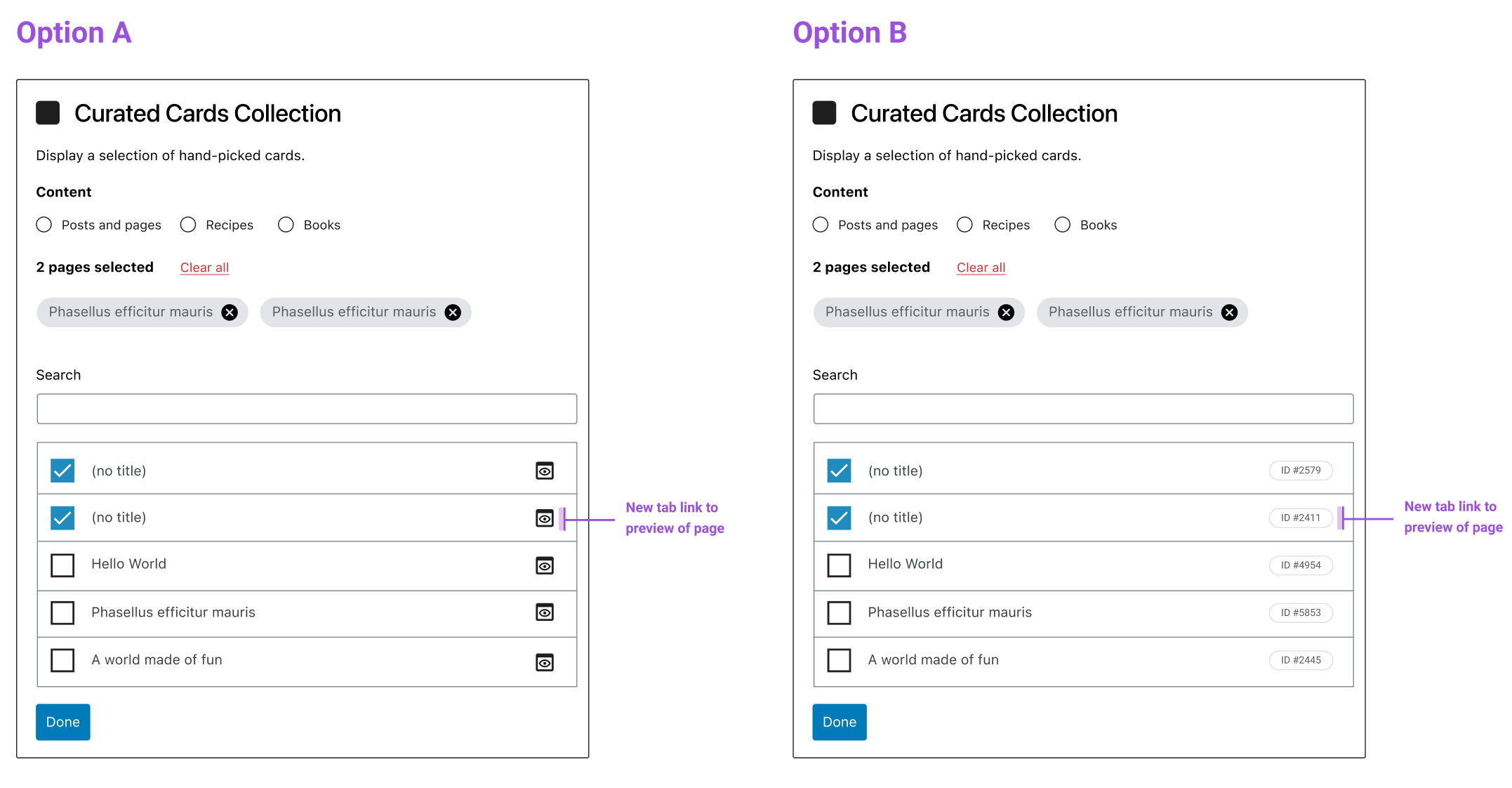Open preview for "Phasellus efficitur mauris" row in Option A

[x=545, y=613]
